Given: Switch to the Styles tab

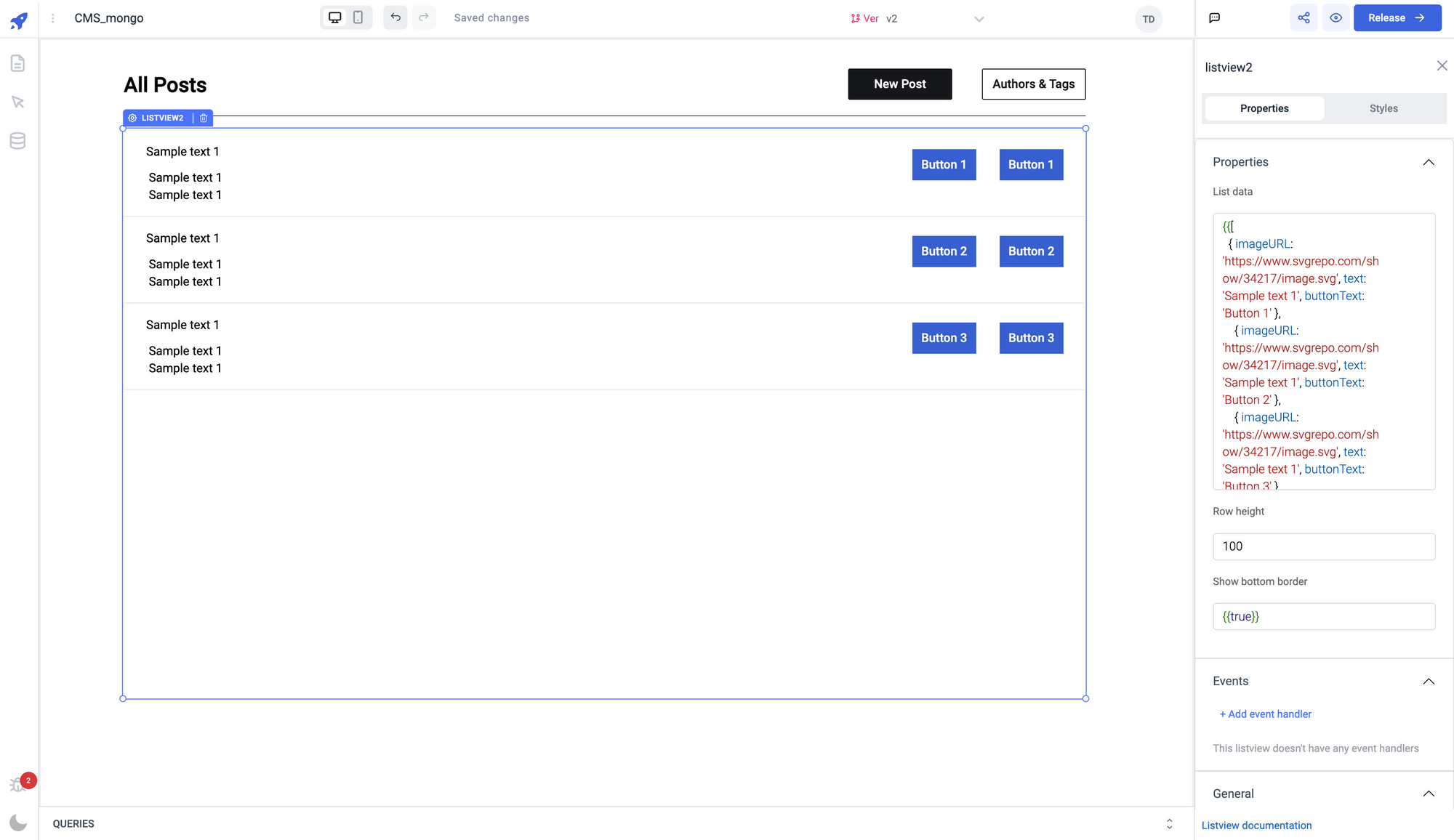Looking at the screenshot, I should coord(1383,108).
